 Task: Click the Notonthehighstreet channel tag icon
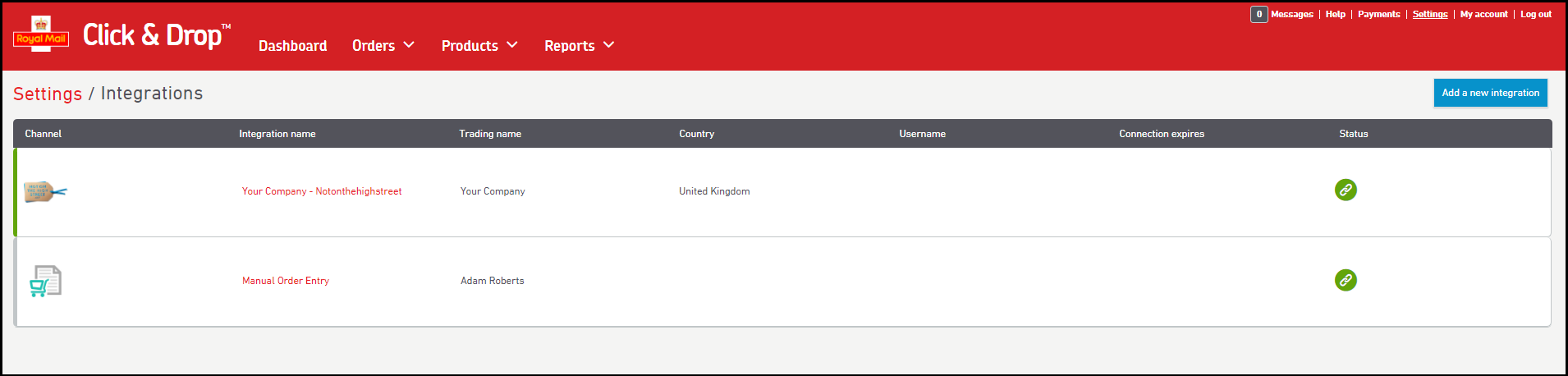45,192
